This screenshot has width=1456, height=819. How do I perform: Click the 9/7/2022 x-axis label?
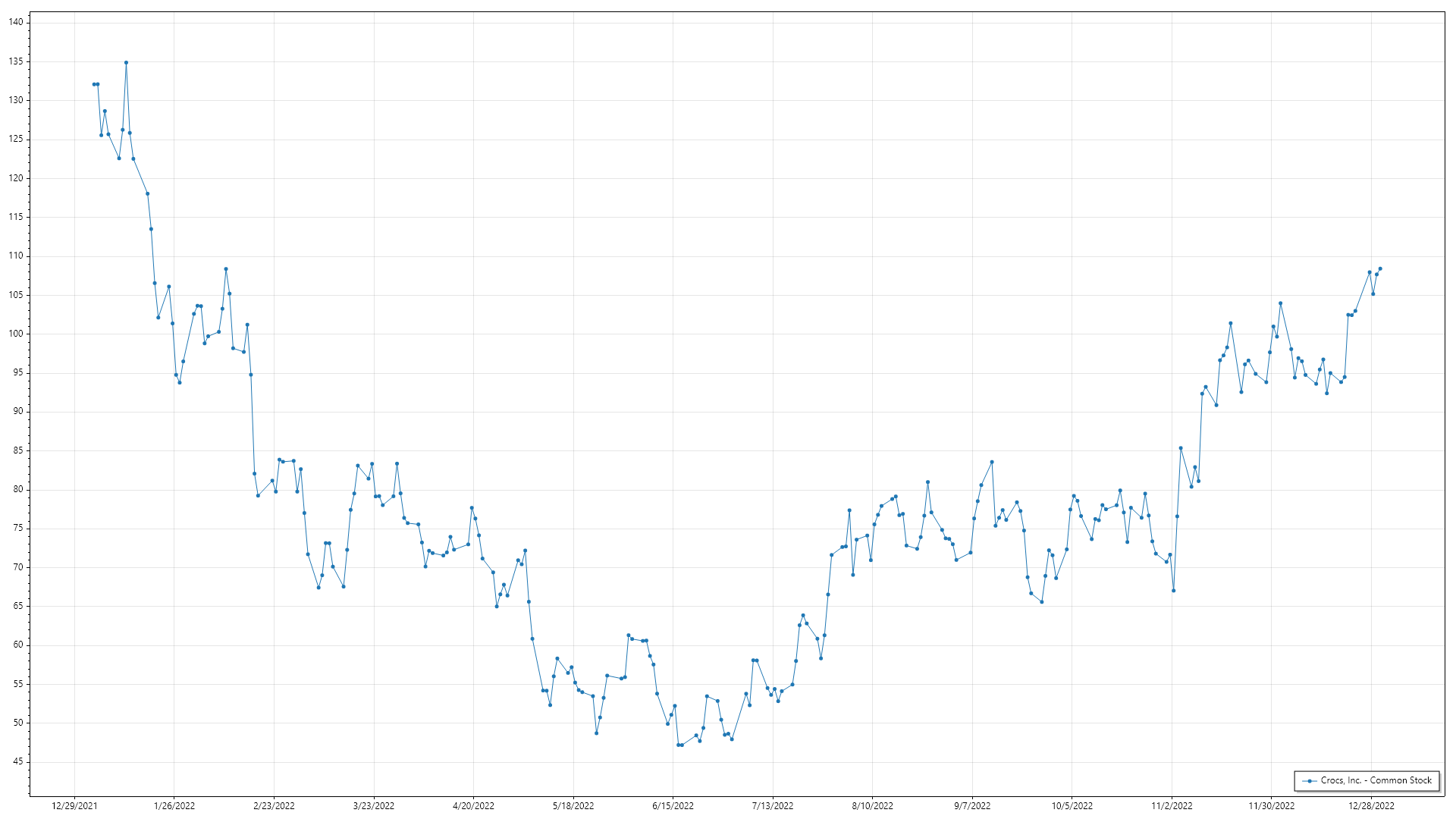[972, 805]
